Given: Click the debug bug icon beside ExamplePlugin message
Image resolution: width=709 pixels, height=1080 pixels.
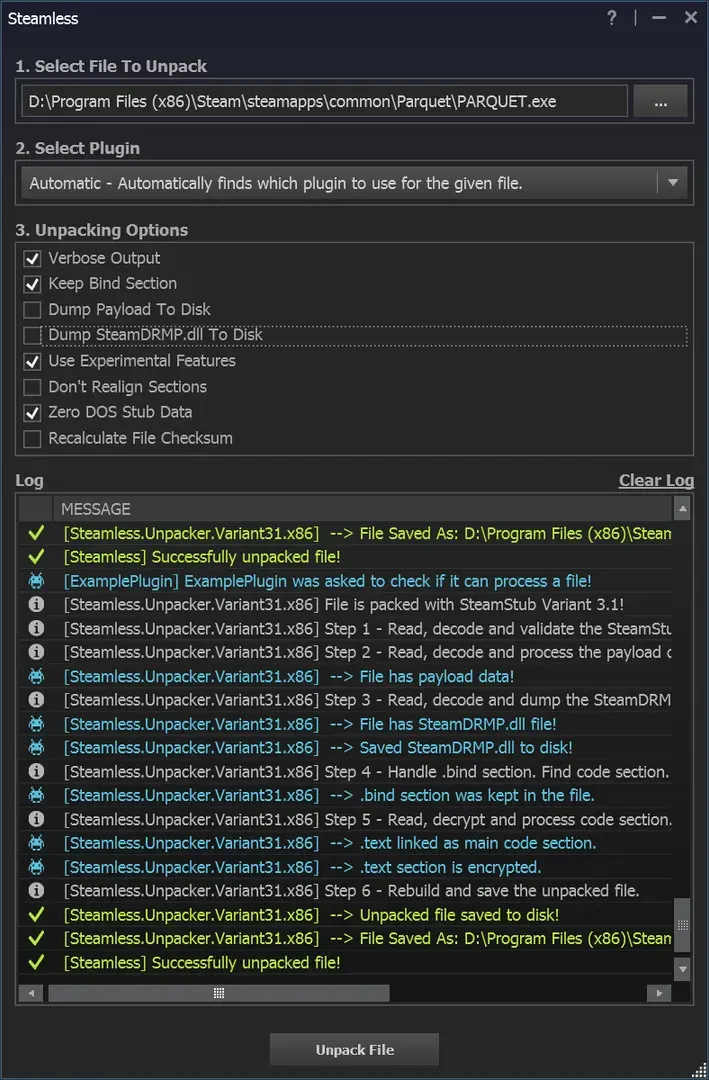Looking at the screenshot, I should pyautogui.click(x=36, y=581).
